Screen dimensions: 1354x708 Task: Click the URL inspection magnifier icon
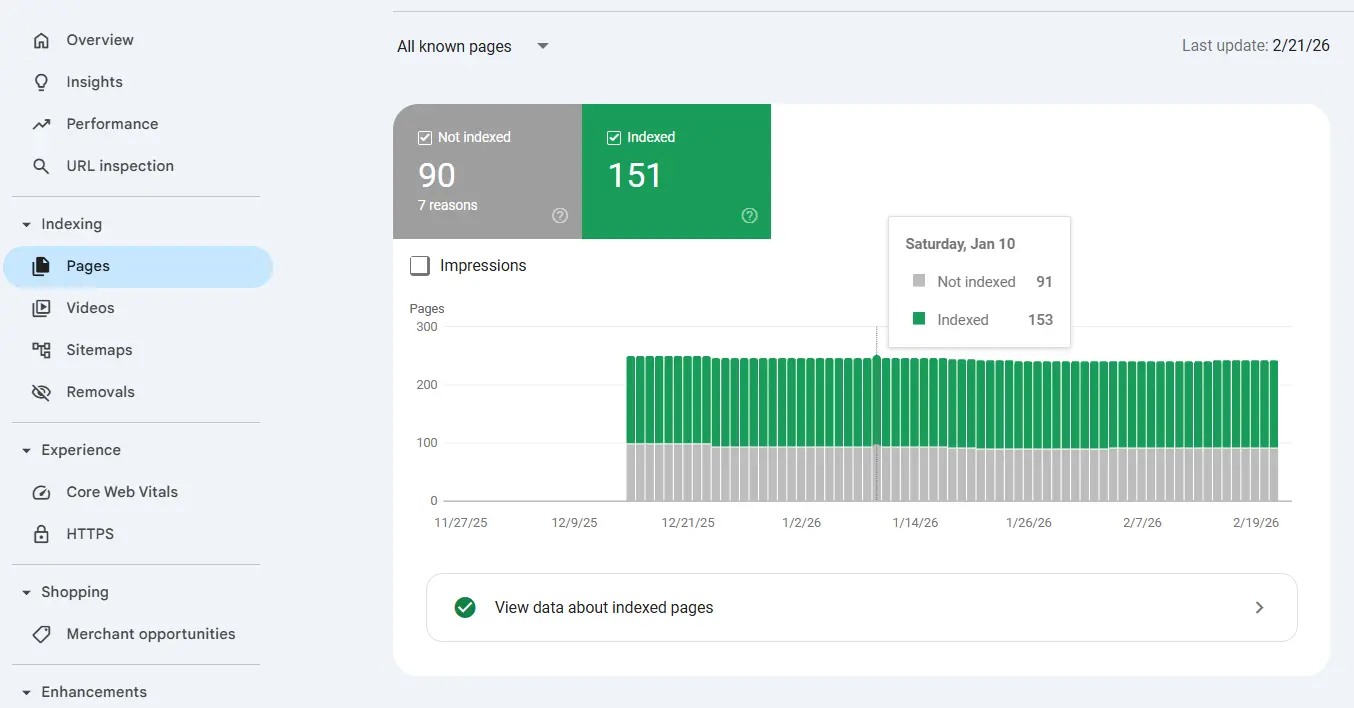(40, 165)
